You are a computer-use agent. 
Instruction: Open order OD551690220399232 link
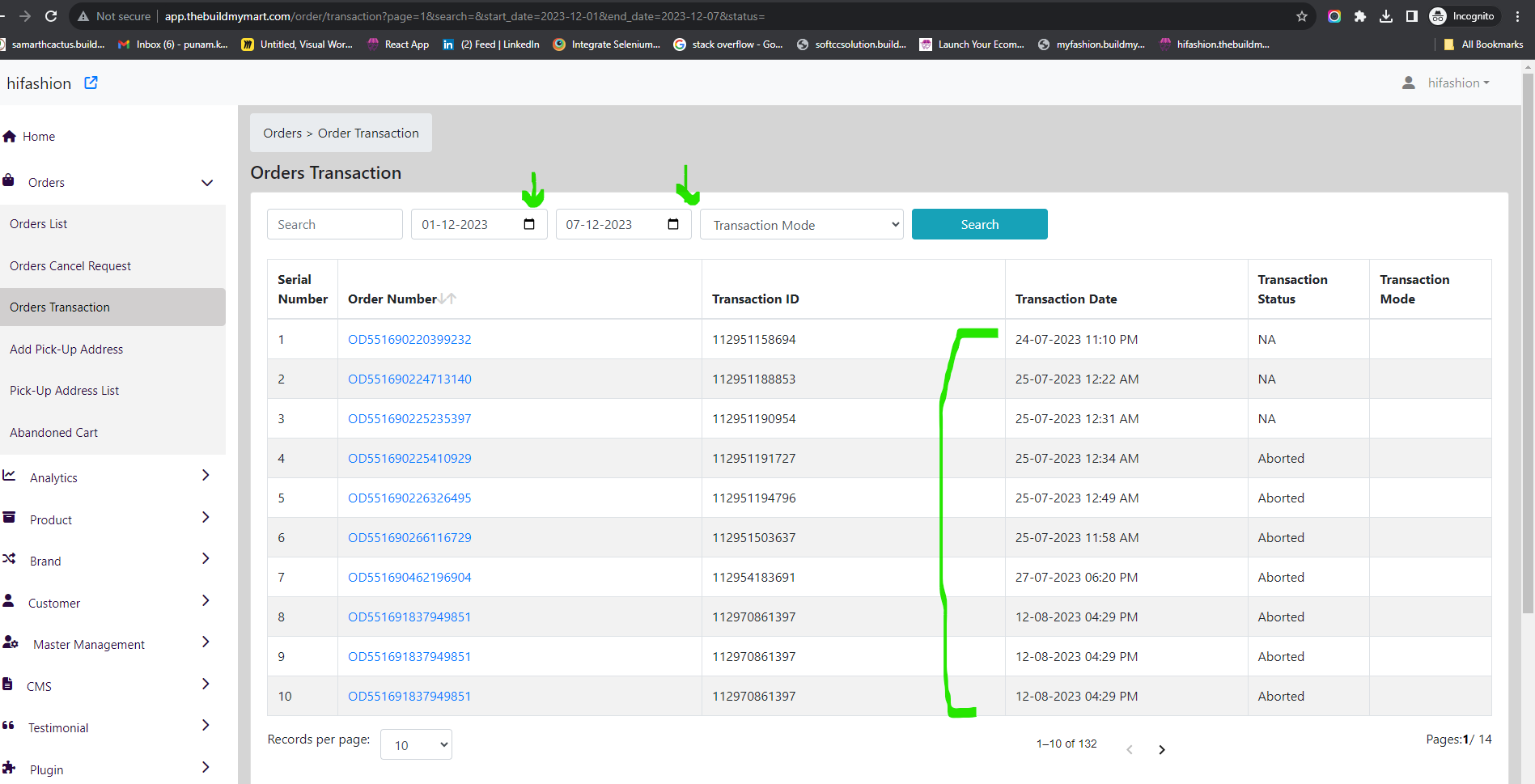click(409, 340)
